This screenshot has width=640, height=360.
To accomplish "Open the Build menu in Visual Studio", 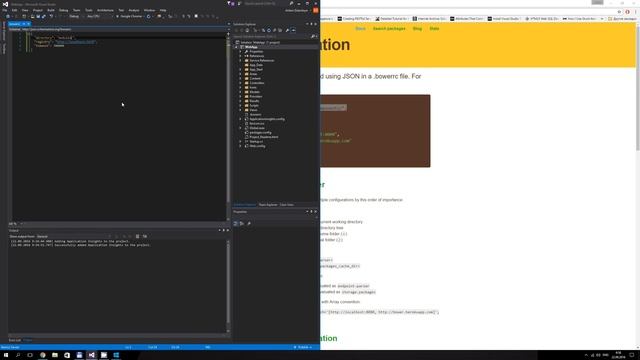I will [51, 10].
